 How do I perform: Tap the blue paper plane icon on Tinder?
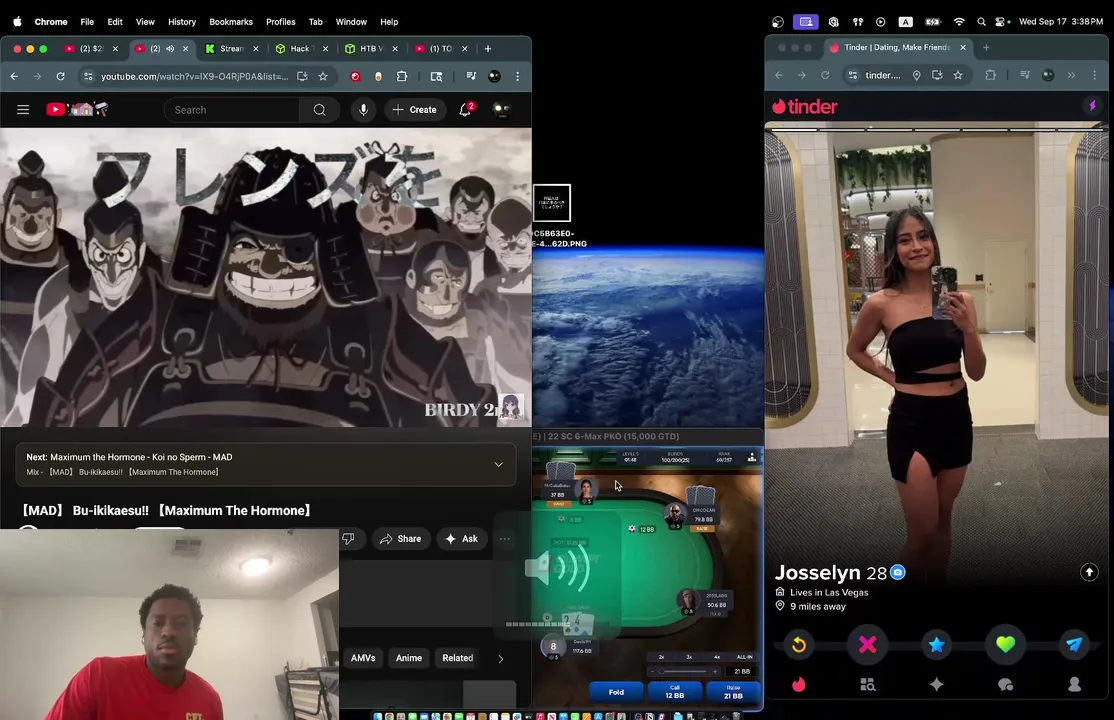tap(1074, 645)
